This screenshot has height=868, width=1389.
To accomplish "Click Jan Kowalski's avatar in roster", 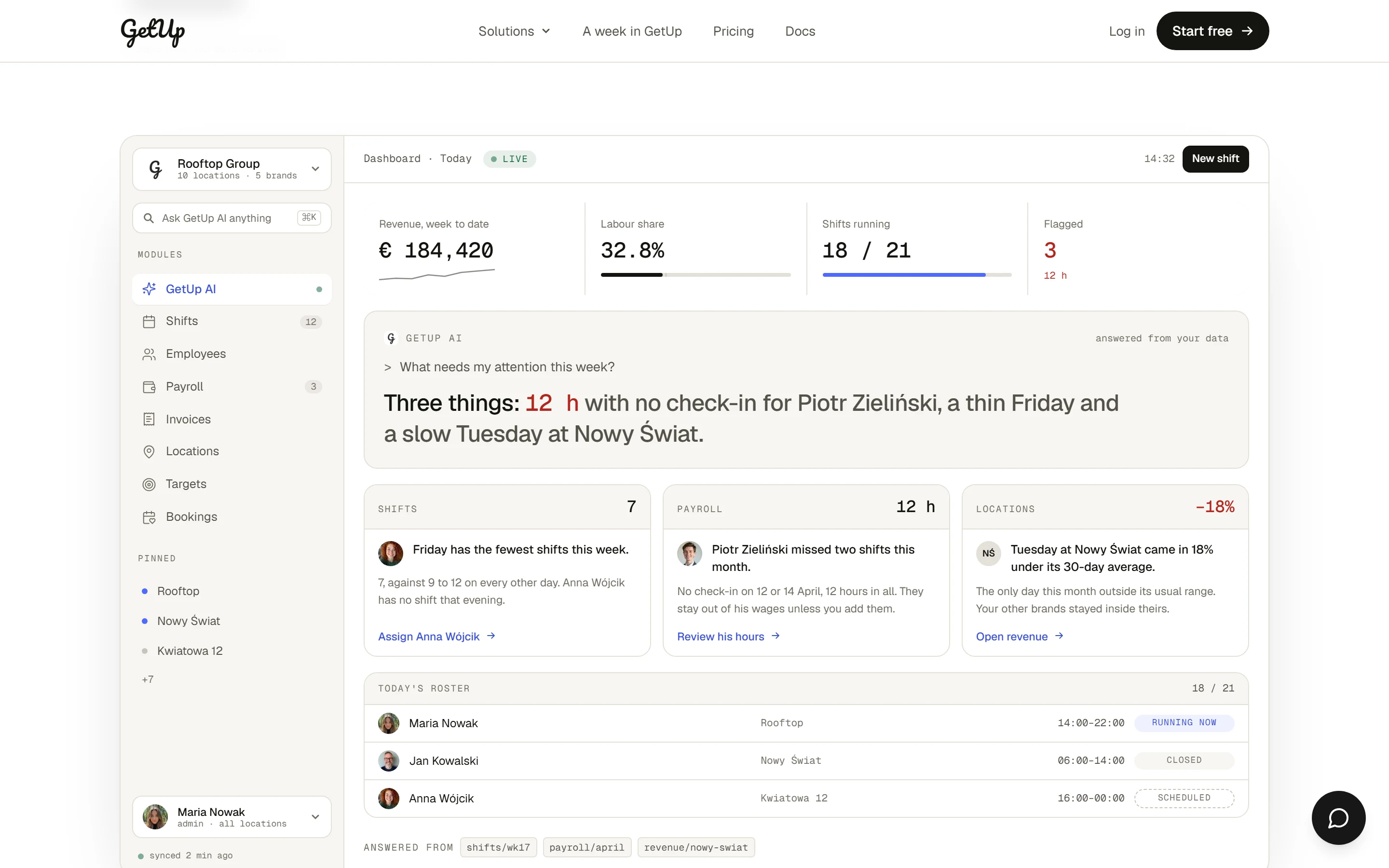I will point(389,760).
